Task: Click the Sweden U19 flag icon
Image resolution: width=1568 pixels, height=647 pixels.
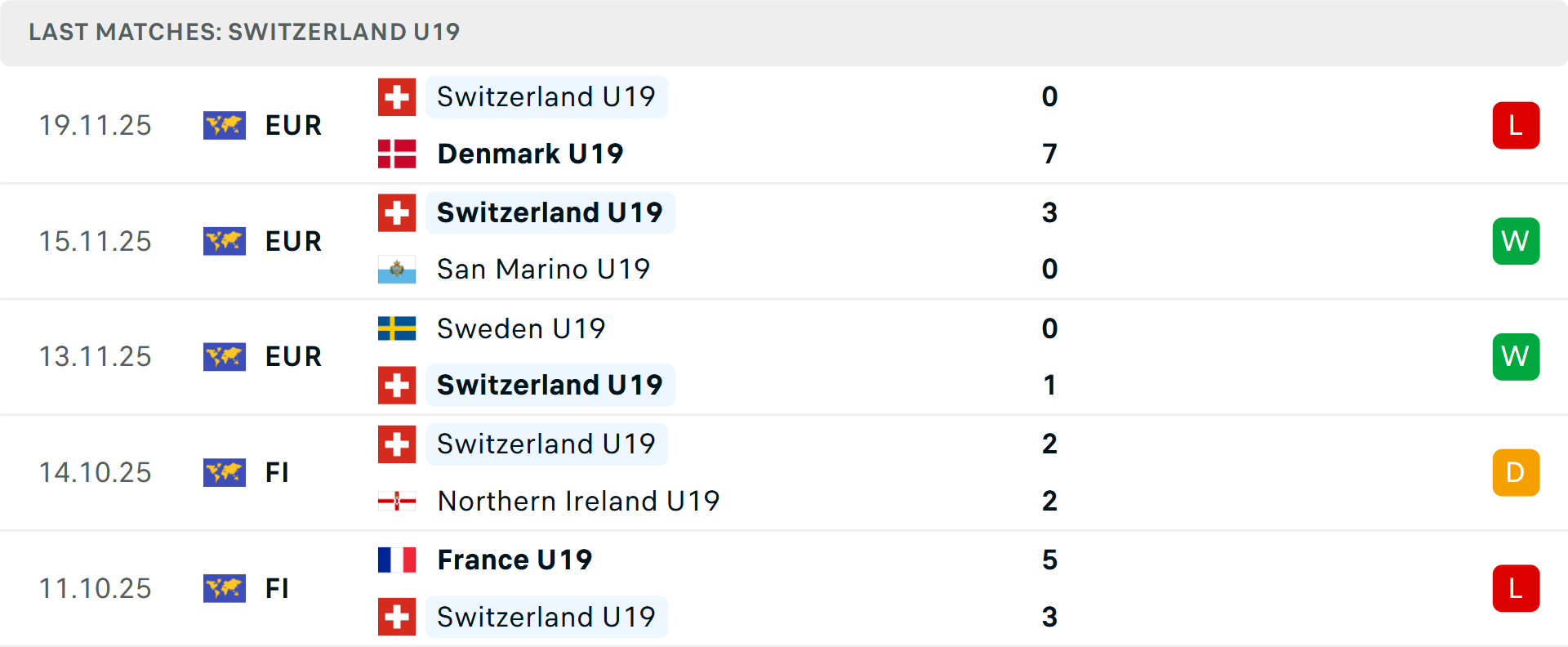Action: pyautogui.click(x=397, y=328)
